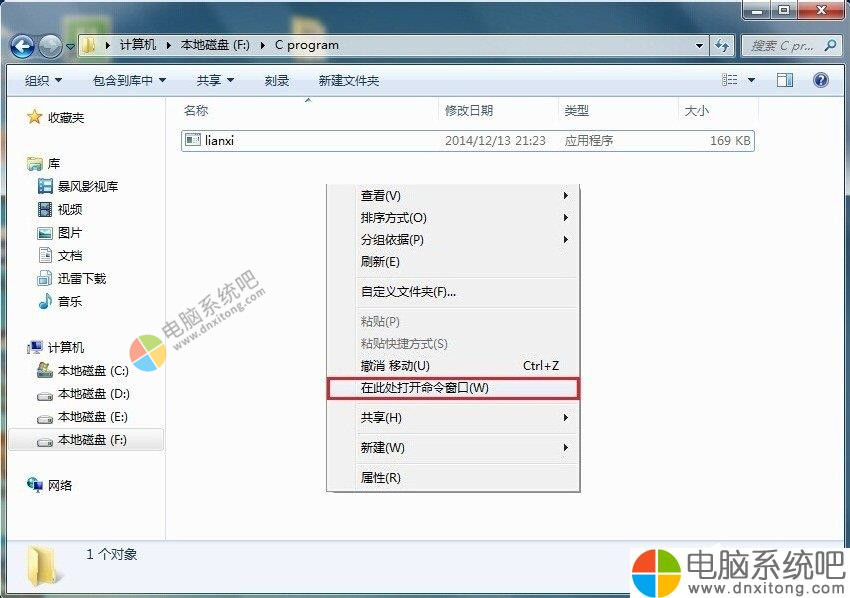
Task: Open help with the question mark icon
Action: (x=821, y=80)
